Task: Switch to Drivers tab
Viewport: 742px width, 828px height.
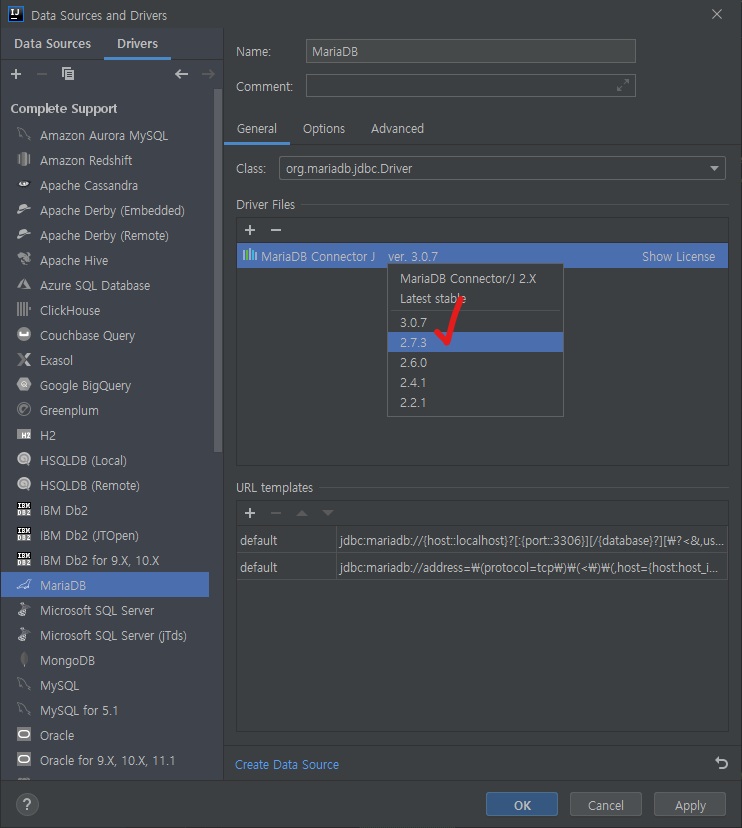Action: 137,44
